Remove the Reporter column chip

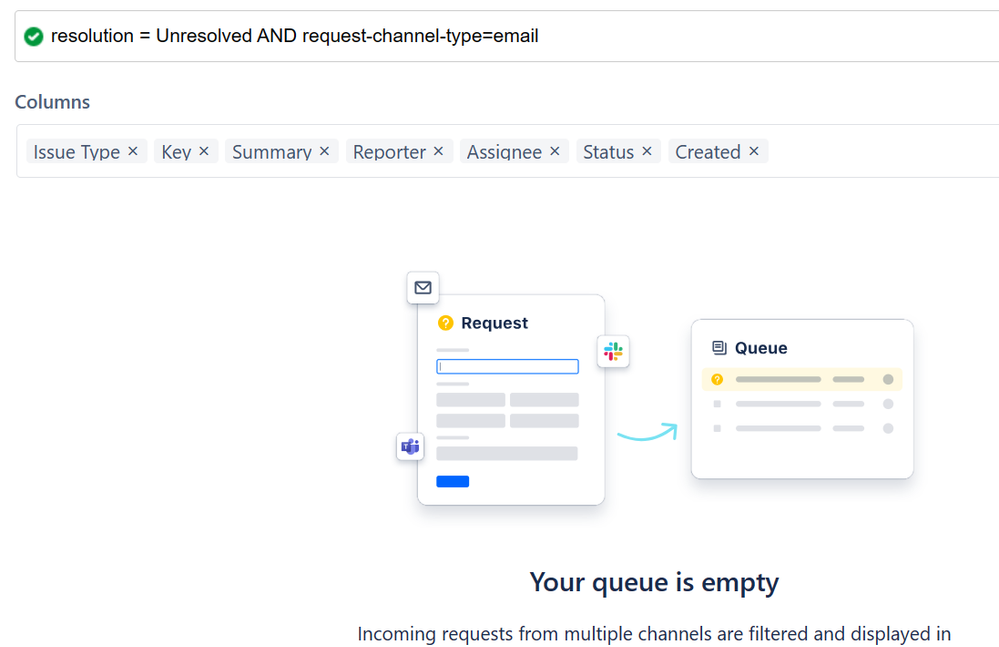(438, 152)
